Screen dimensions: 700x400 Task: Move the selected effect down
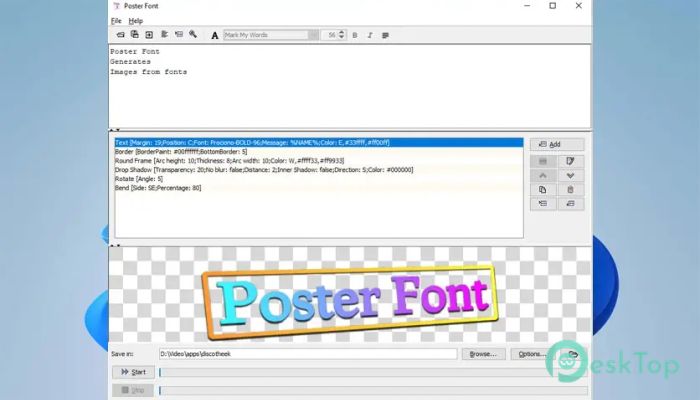pyautogui.click(x=571, y=175)
